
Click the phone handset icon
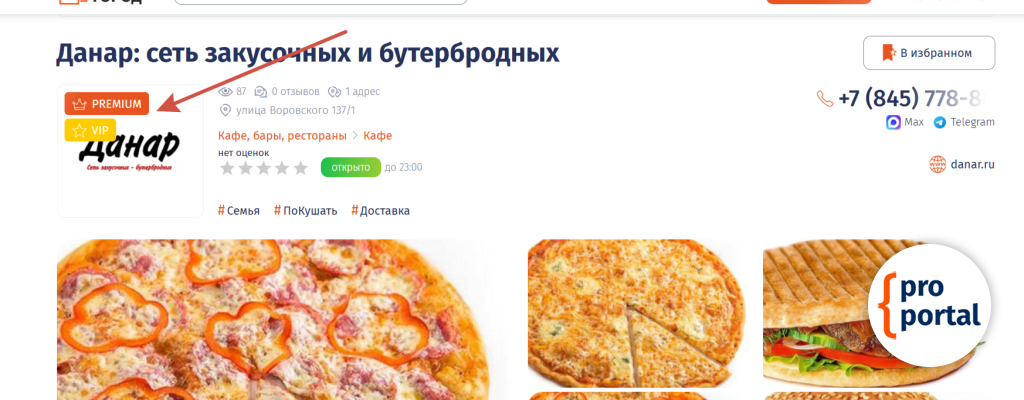[x=825, y=99]
